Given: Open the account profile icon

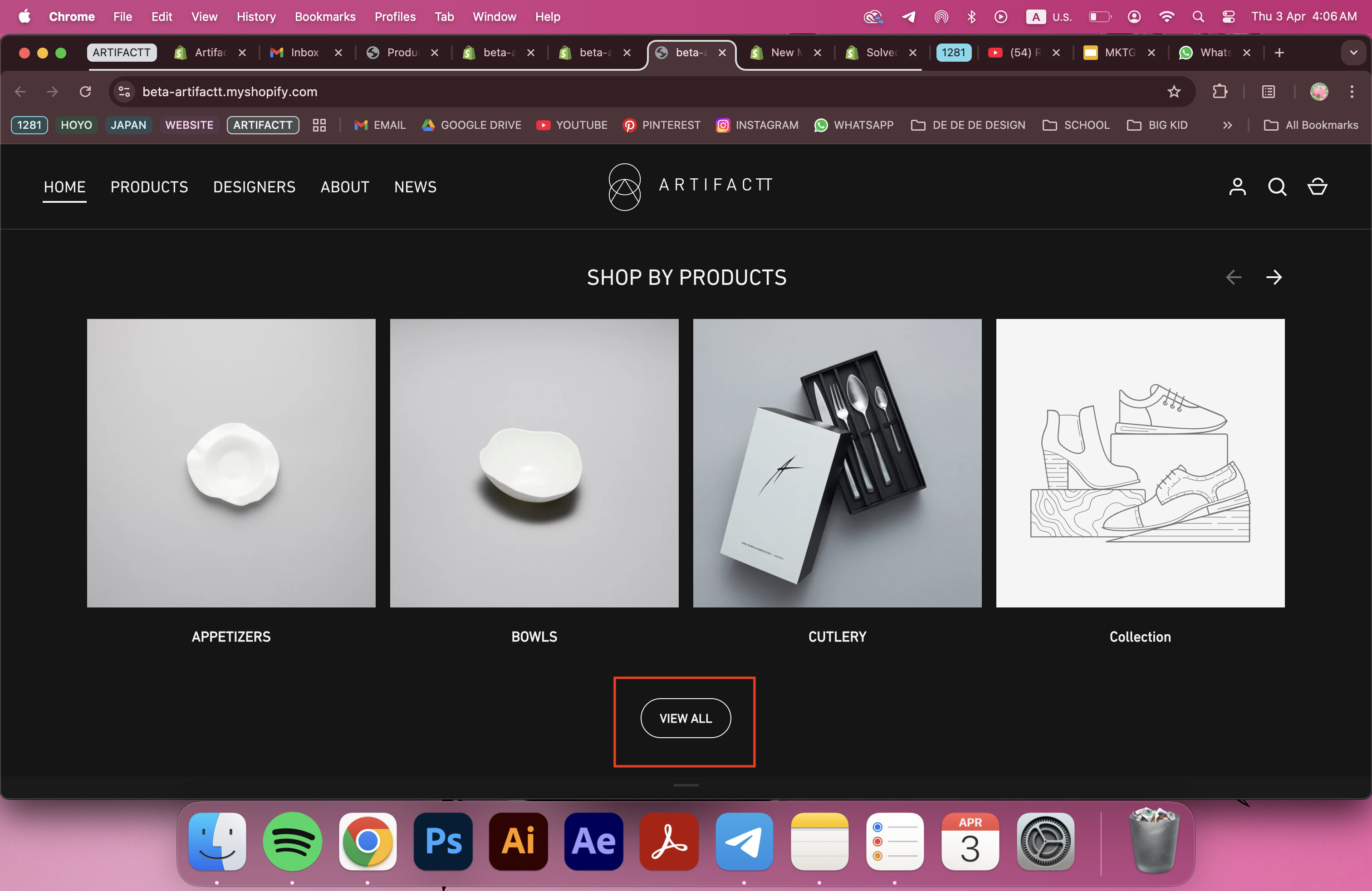Looking at the screenshot, I should [x=1237, y=187].
